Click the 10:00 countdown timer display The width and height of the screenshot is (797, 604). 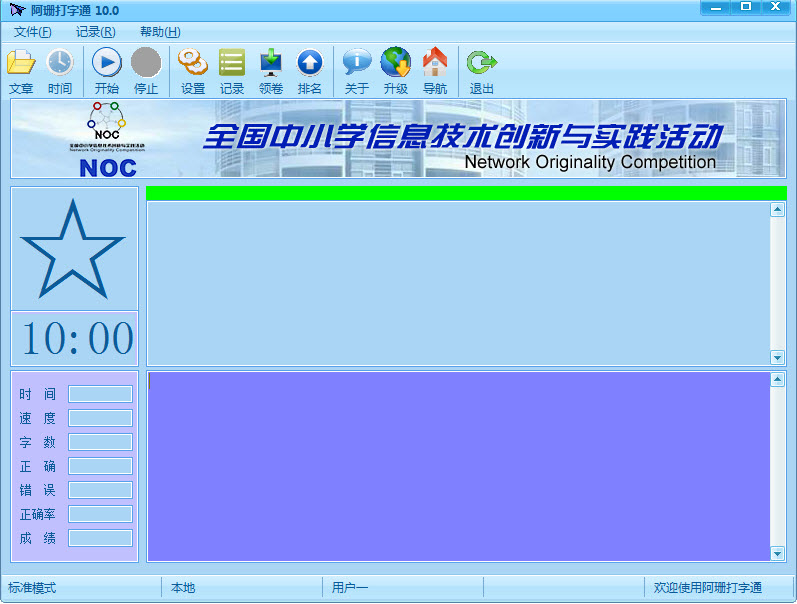[74, 339]
